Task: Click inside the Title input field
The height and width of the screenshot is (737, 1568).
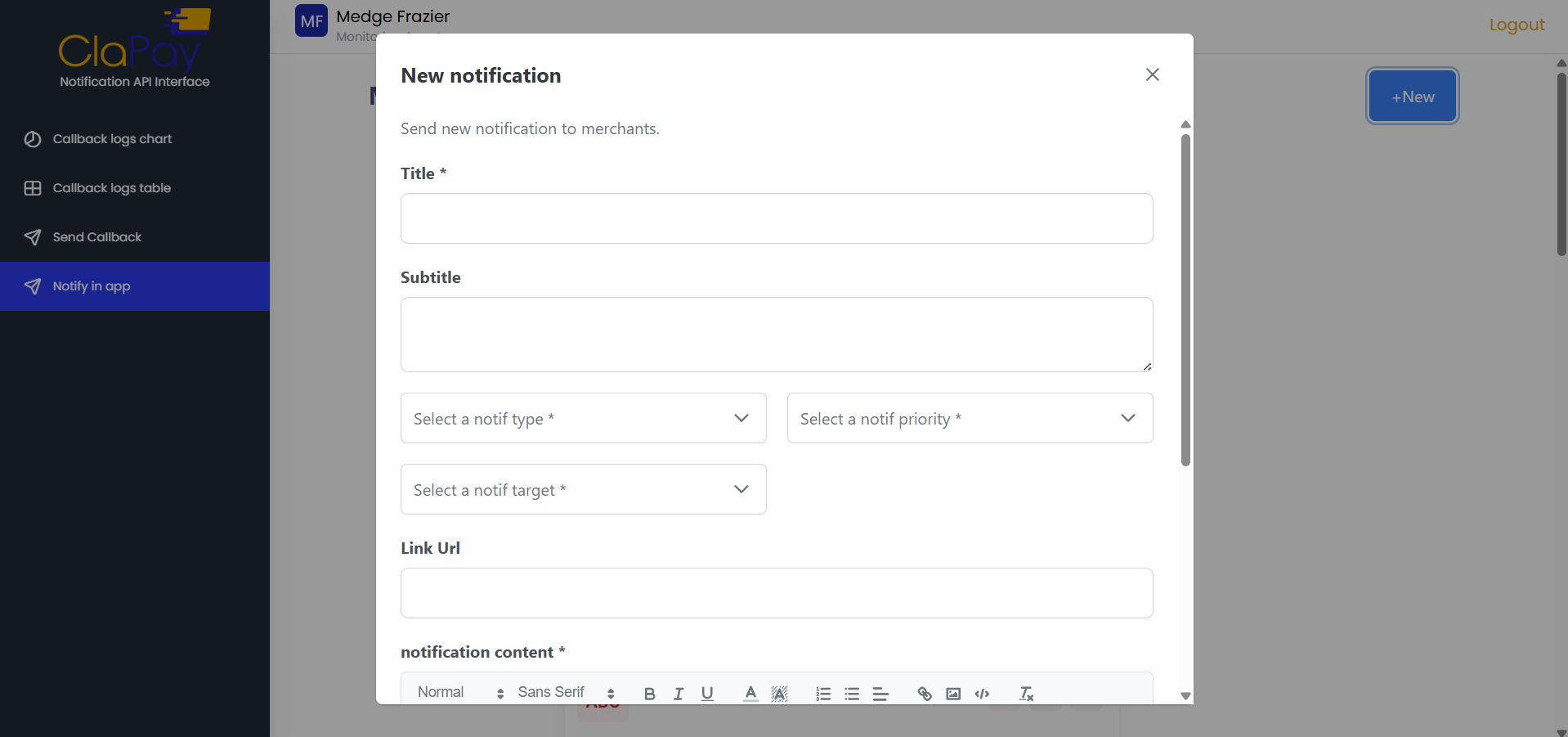Action: pos(775,218)
